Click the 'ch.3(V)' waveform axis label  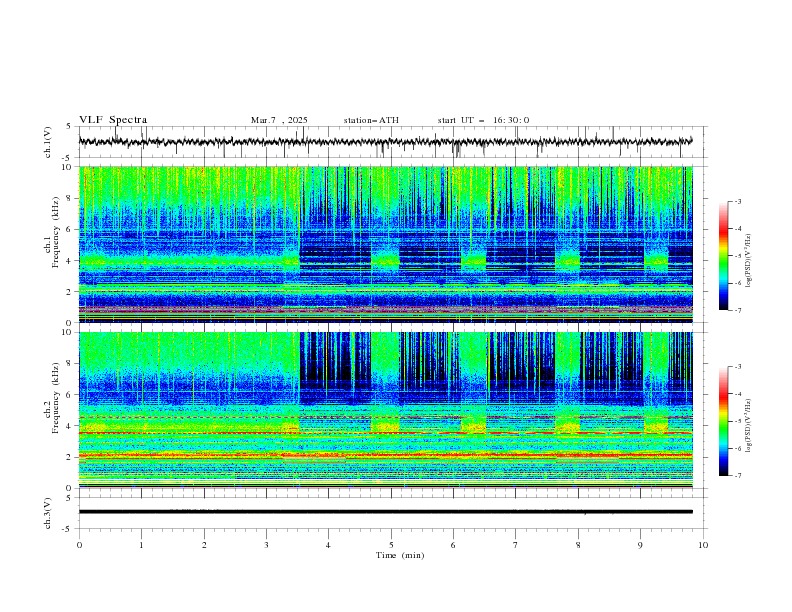[48, 513]
